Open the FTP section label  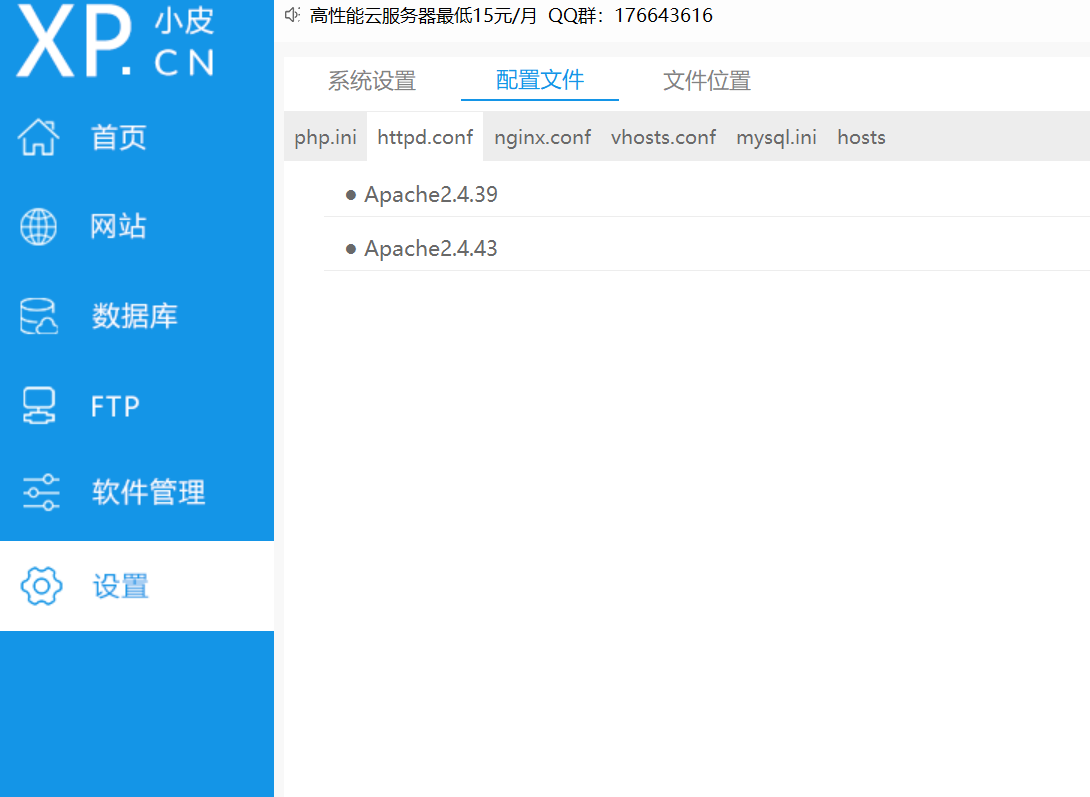click(x=115, y=406)
